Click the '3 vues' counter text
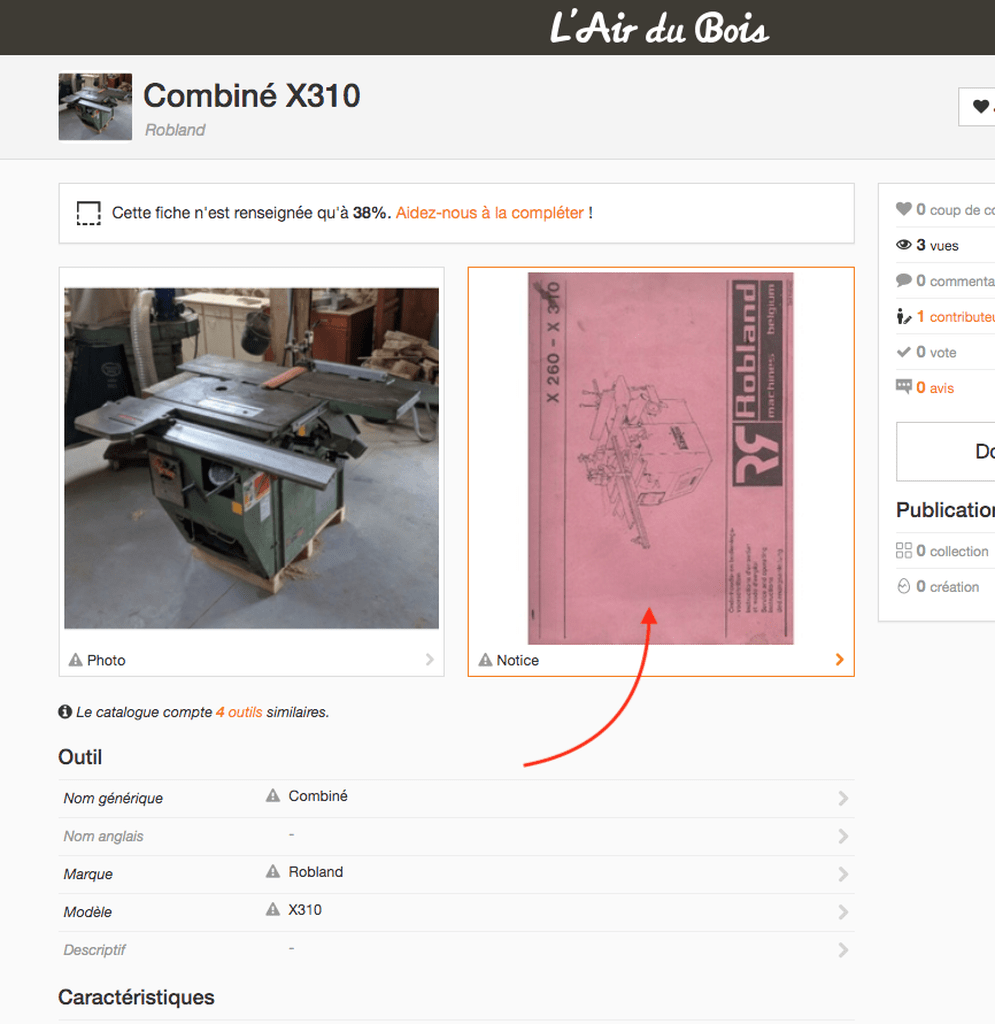This screenshot has height=1024, width=995. tap(938, 246)
